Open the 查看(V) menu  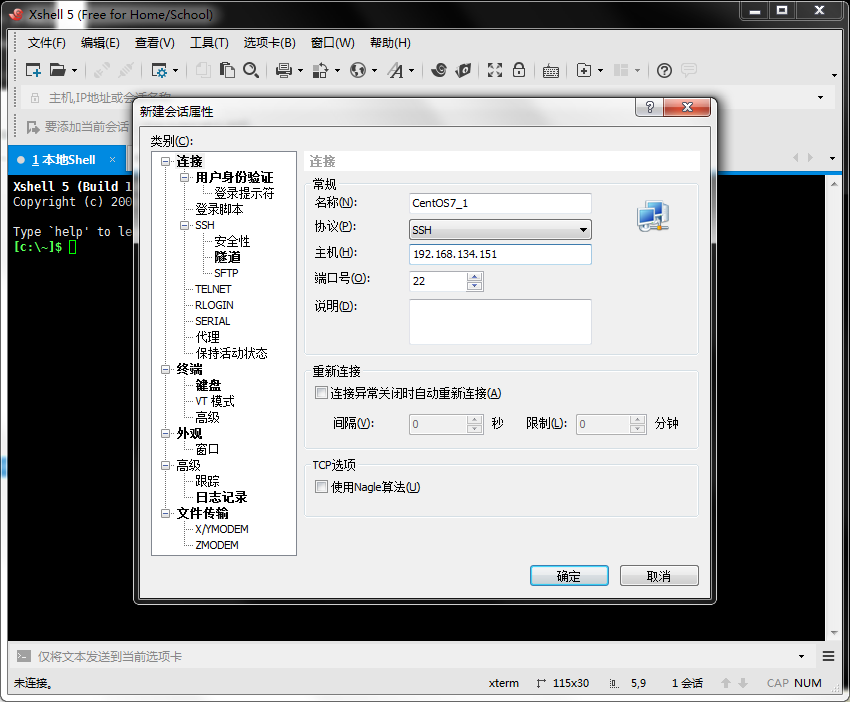[x=154, y=43]
